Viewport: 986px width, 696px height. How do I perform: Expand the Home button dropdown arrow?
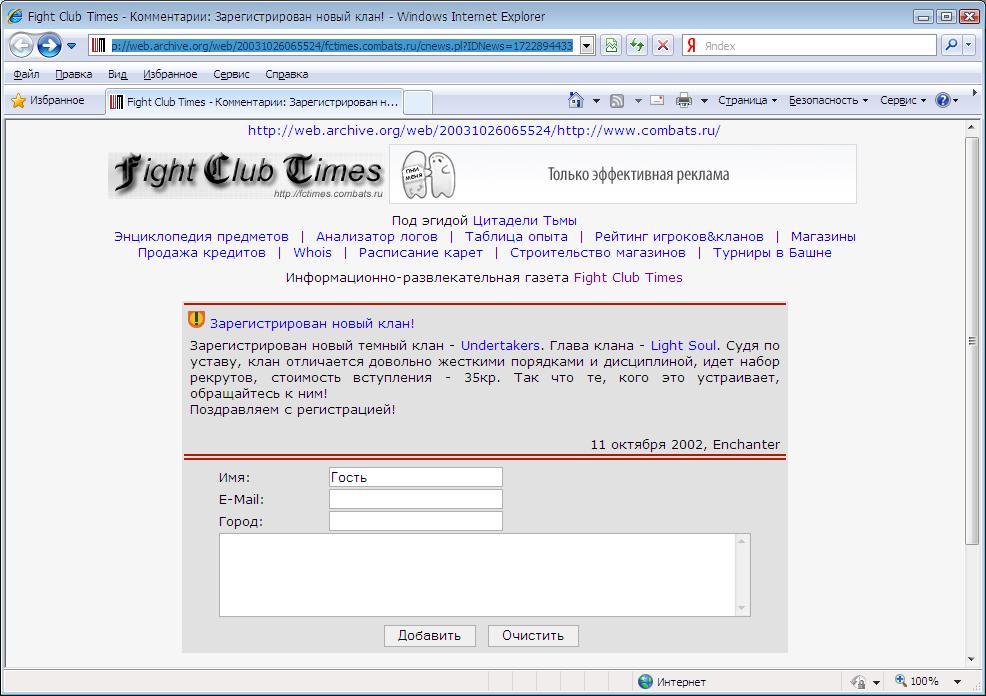(596, 101)
